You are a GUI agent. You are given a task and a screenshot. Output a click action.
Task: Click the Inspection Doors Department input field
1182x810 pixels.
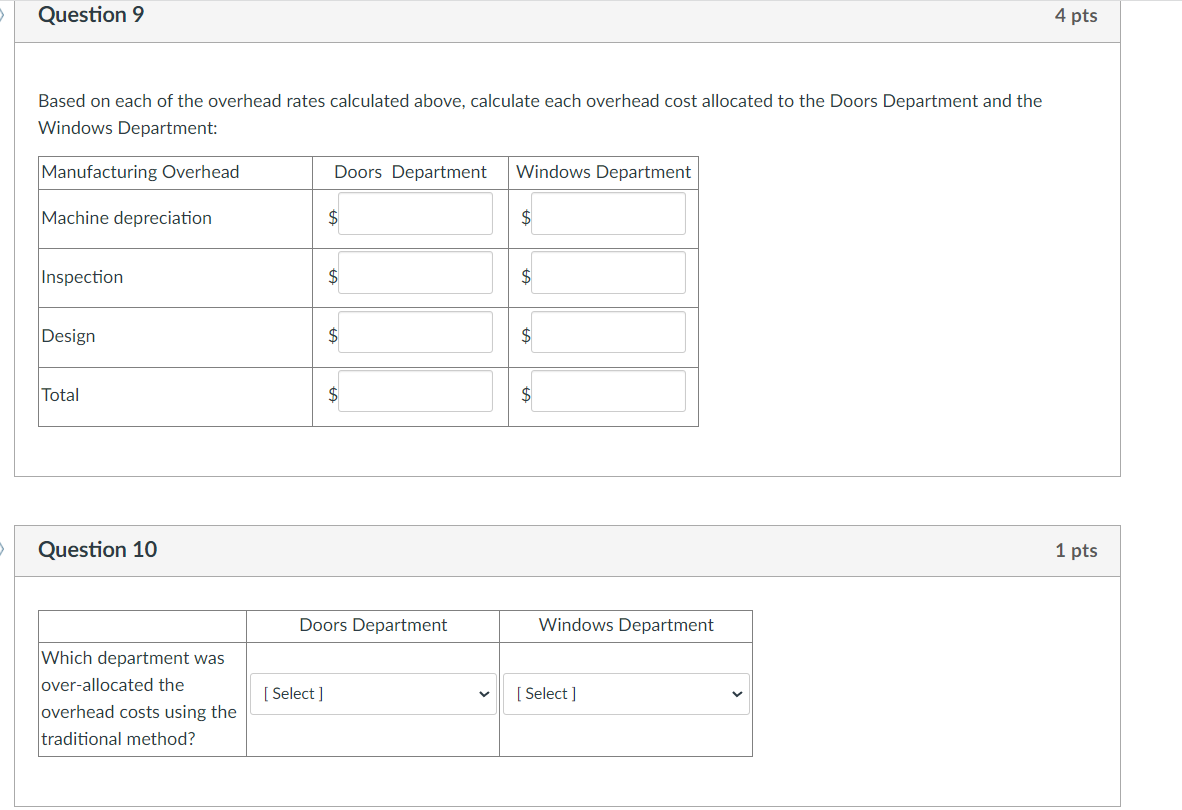[x=415, y=273]
